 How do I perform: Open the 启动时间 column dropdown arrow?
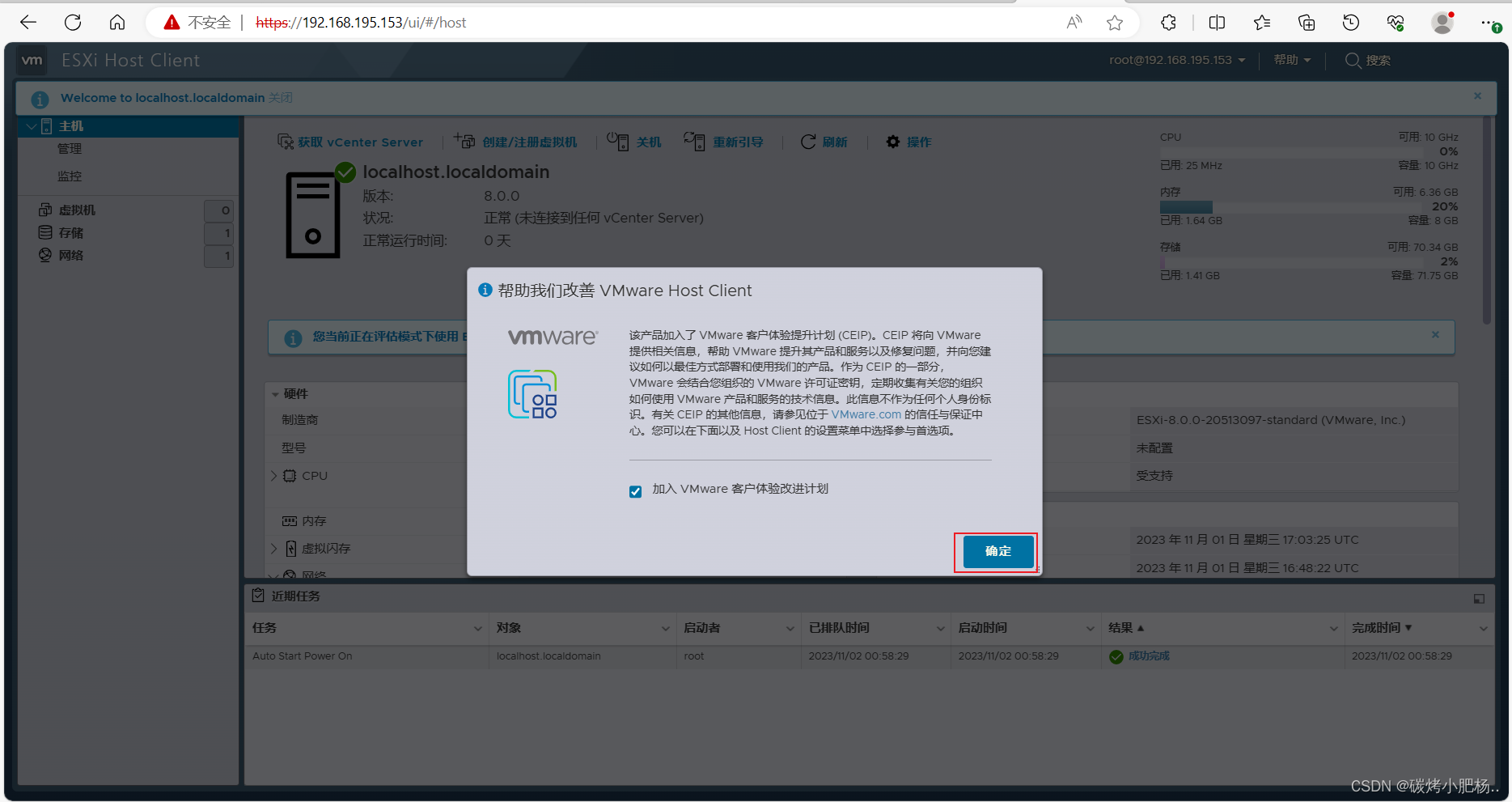click(x=1090, y=629)
